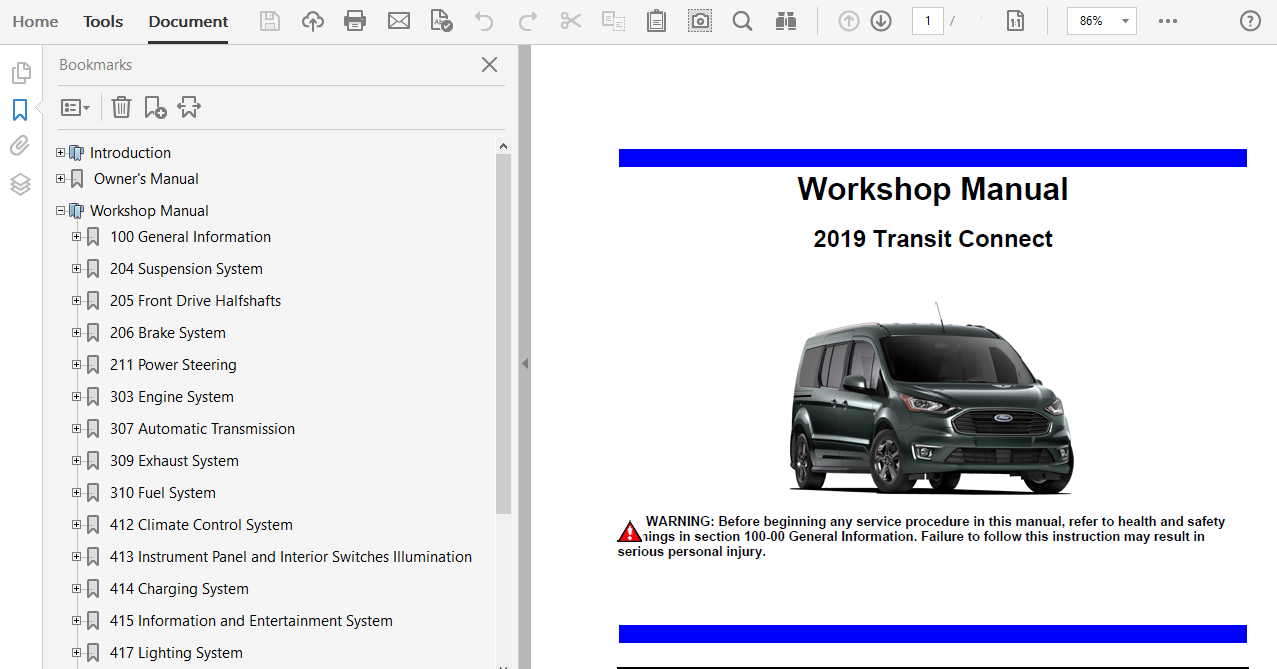
Task: Send file by email envelope icon
Action: [399, 21]
